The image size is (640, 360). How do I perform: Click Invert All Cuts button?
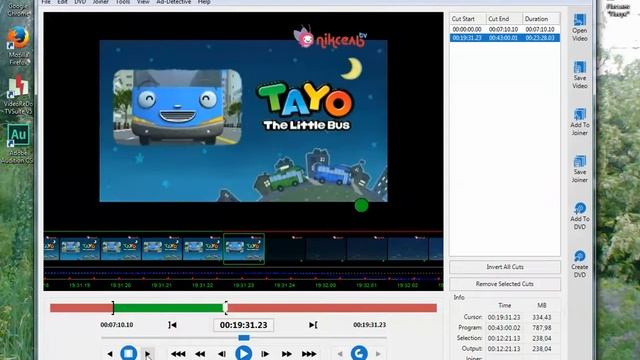[x=505, y=267]
